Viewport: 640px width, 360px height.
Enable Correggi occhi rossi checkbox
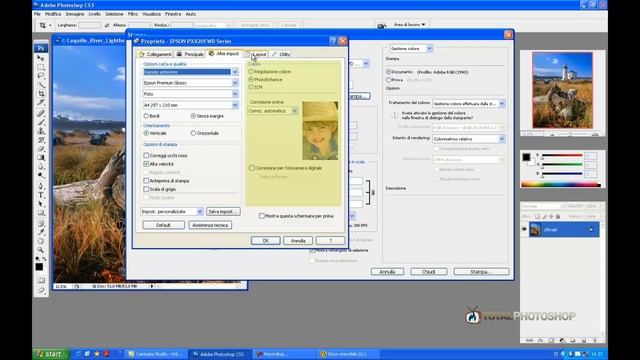point(146,156)
